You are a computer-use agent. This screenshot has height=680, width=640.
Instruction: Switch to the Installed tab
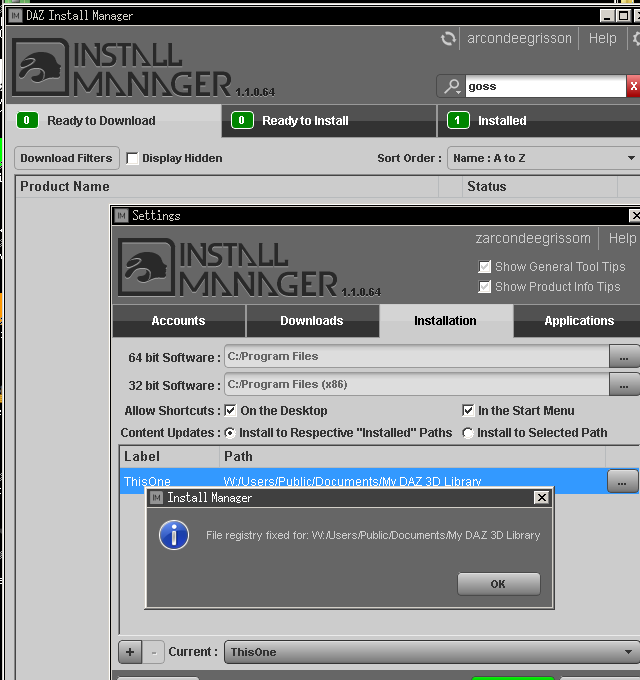[539, 121]
